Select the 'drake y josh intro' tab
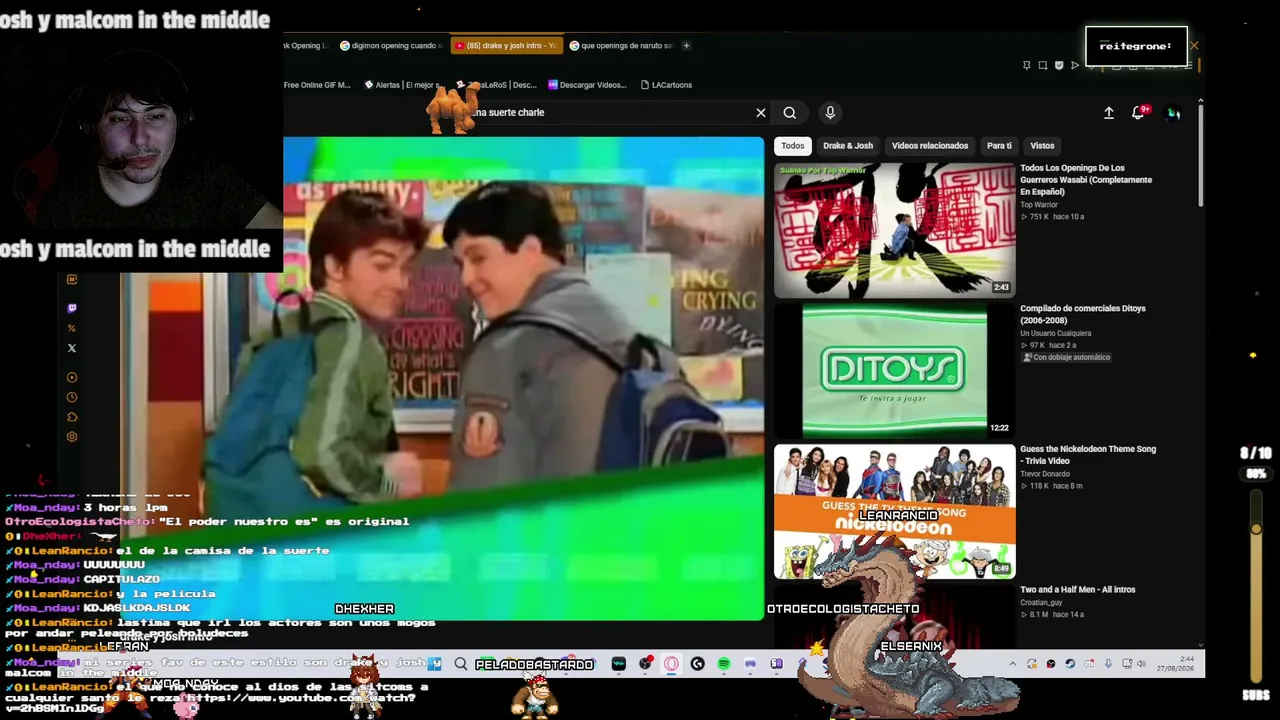1280x720 pixels. point(506,45)
